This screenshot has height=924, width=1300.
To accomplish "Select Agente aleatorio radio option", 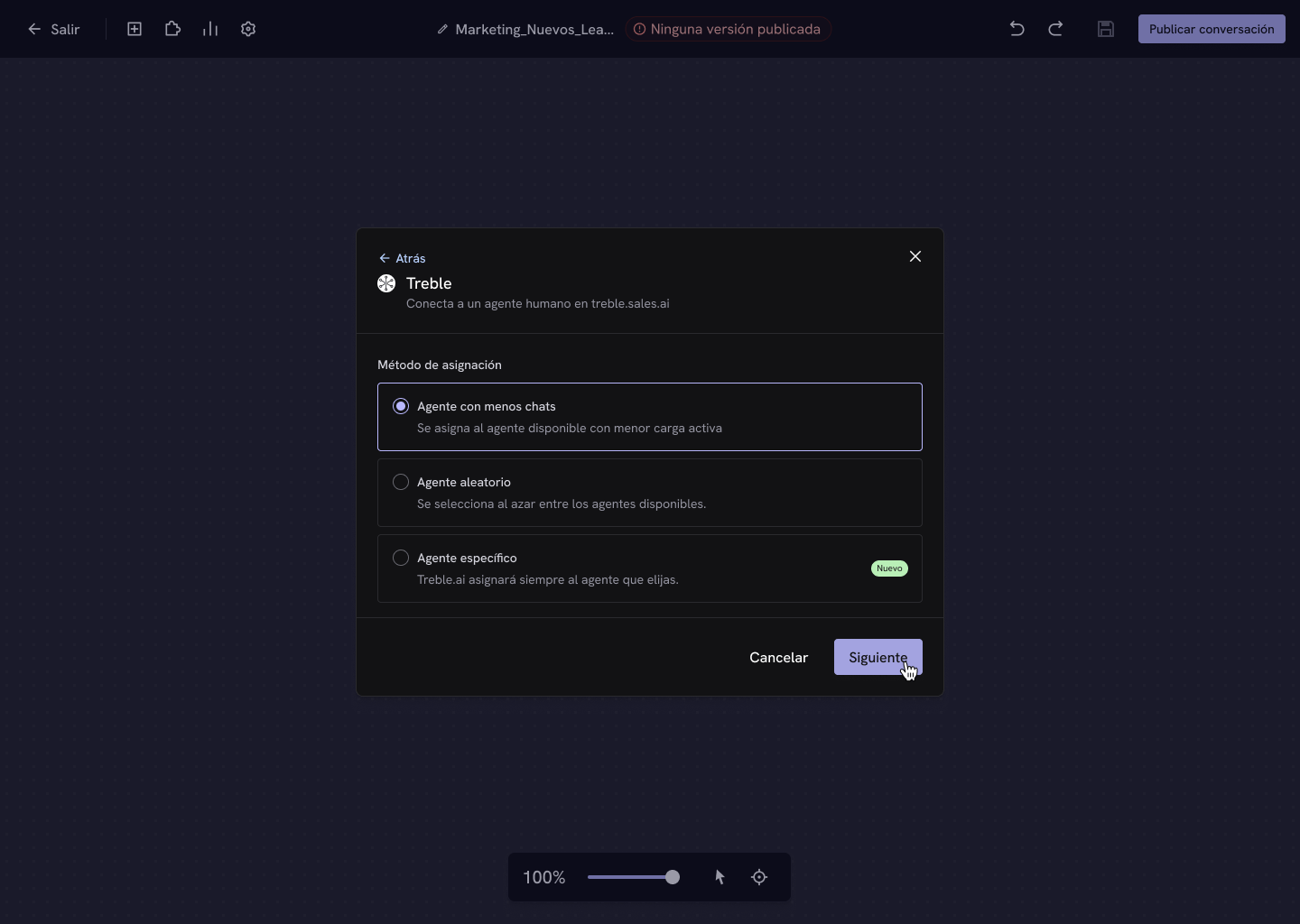I will pyautogui.click(x=401, y=482).
